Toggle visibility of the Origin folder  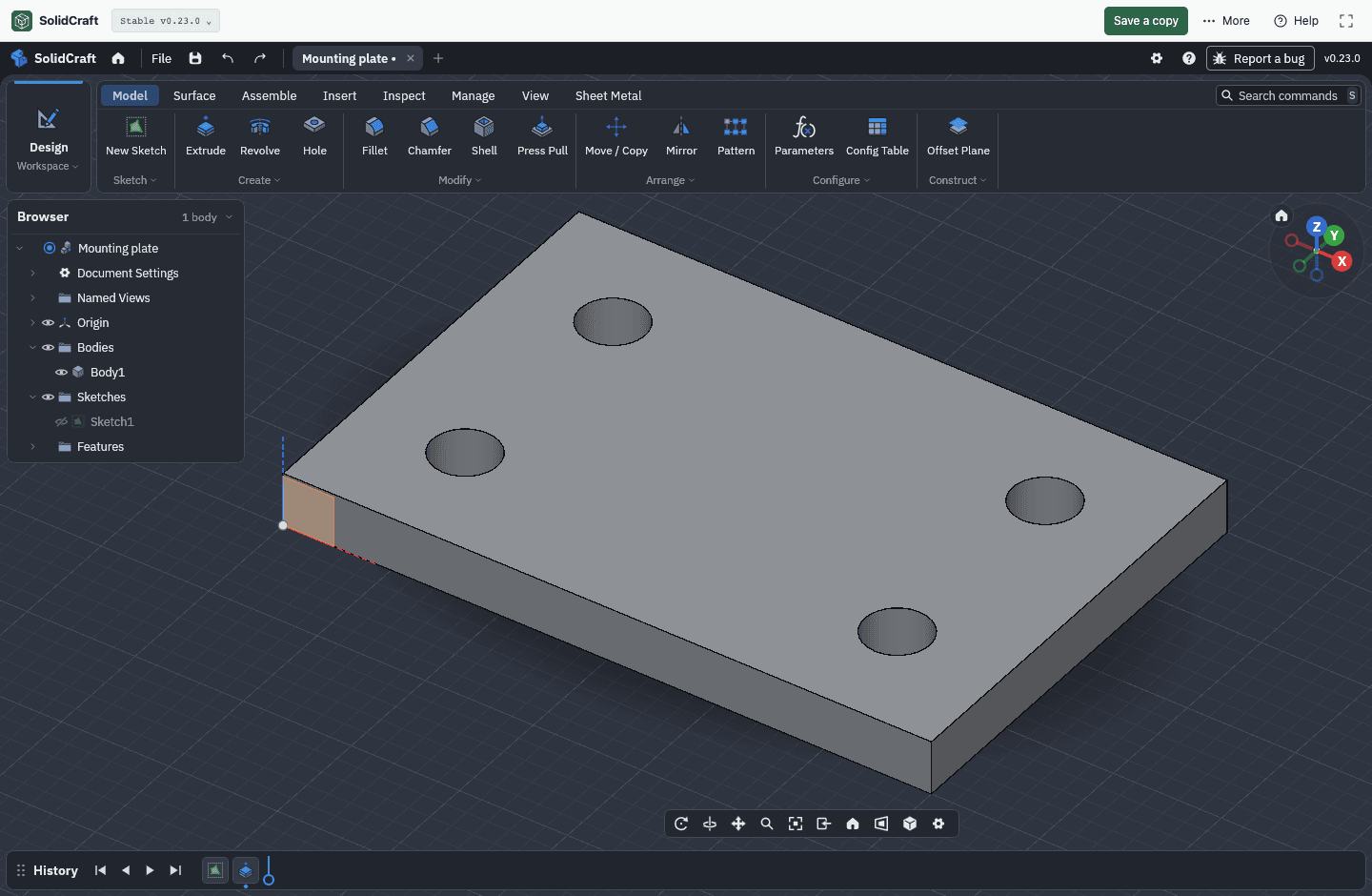coord(48,323)
